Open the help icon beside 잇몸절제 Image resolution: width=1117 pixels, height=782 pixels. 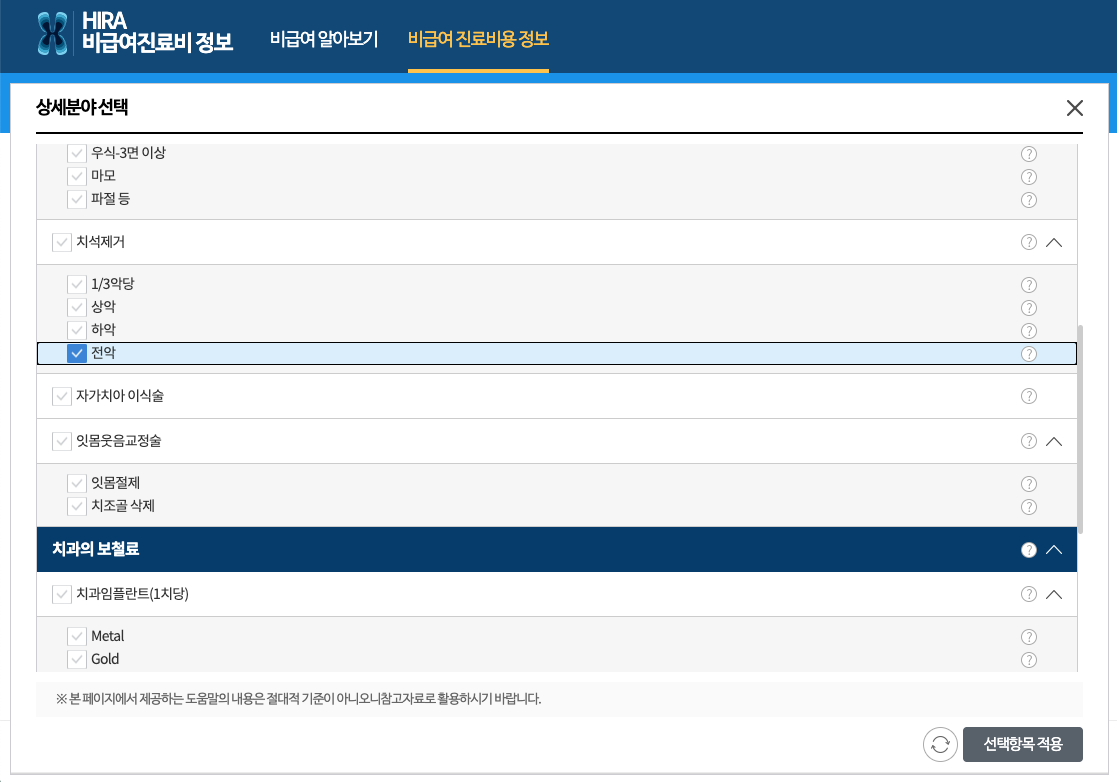(1028, 482)
